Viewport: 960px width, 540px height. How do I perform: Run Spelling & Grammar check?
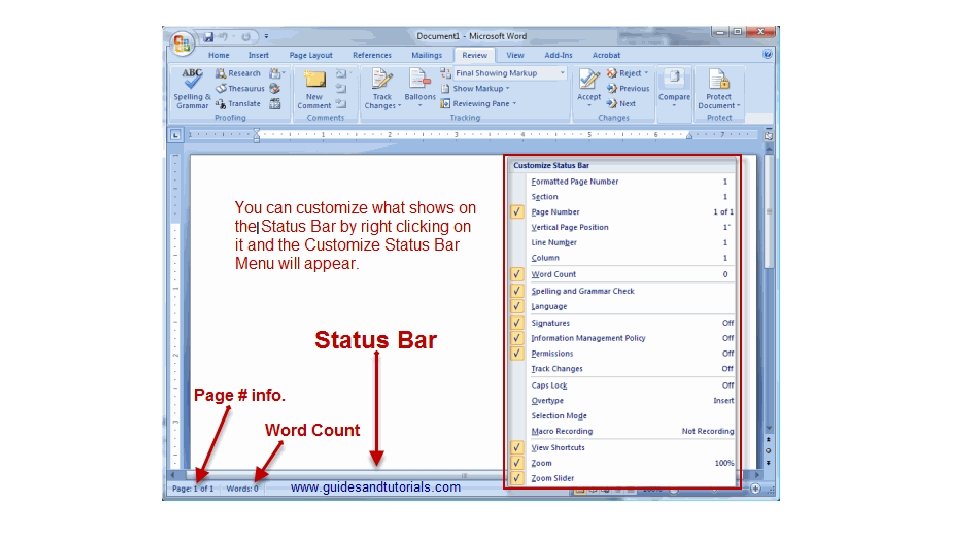click(192, 89)
